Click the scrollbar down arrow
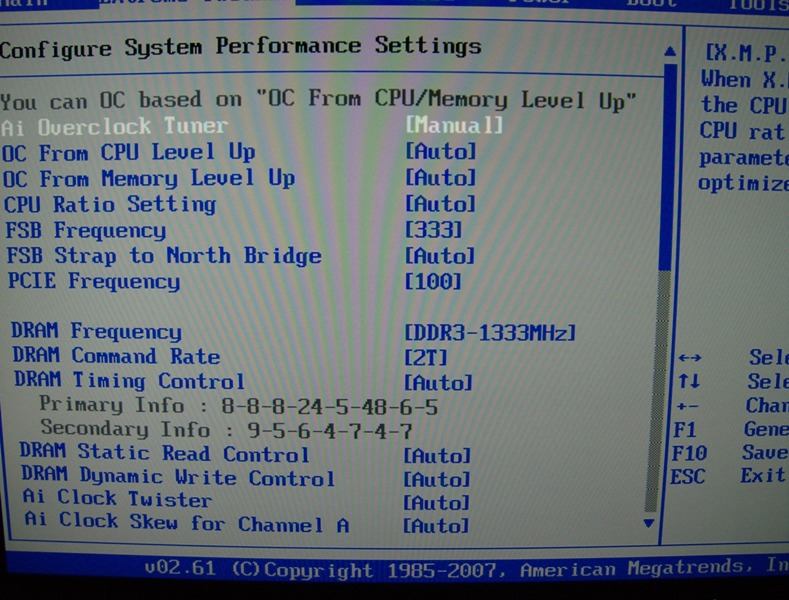The height and width of the screenshot is (600, 789). 649,523
